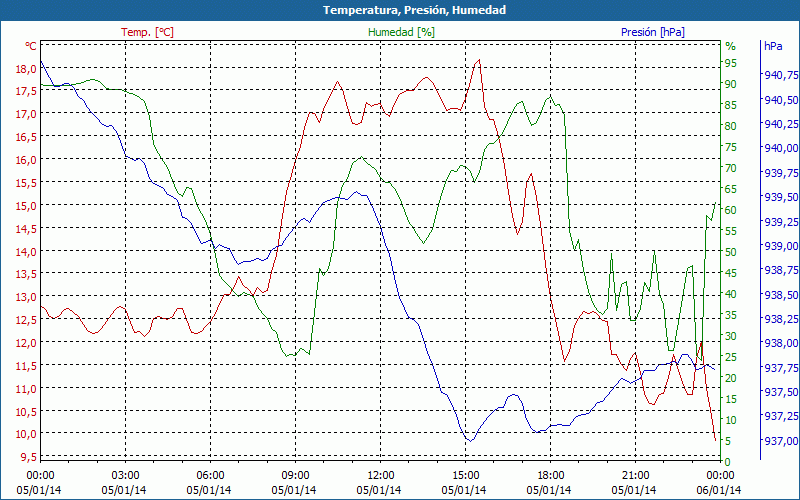The image size is (800, 500).
Task: Click the chart title 'Temperatura, Presión, Humedad'
Action: pos(414,10)
